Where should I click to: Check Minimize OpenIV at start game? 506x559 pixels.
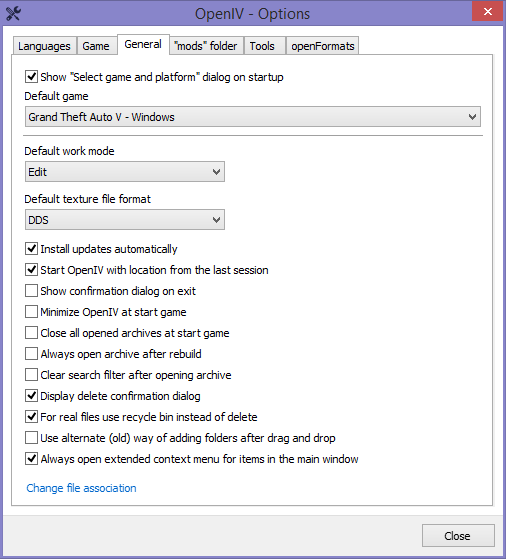click(31, 312)
